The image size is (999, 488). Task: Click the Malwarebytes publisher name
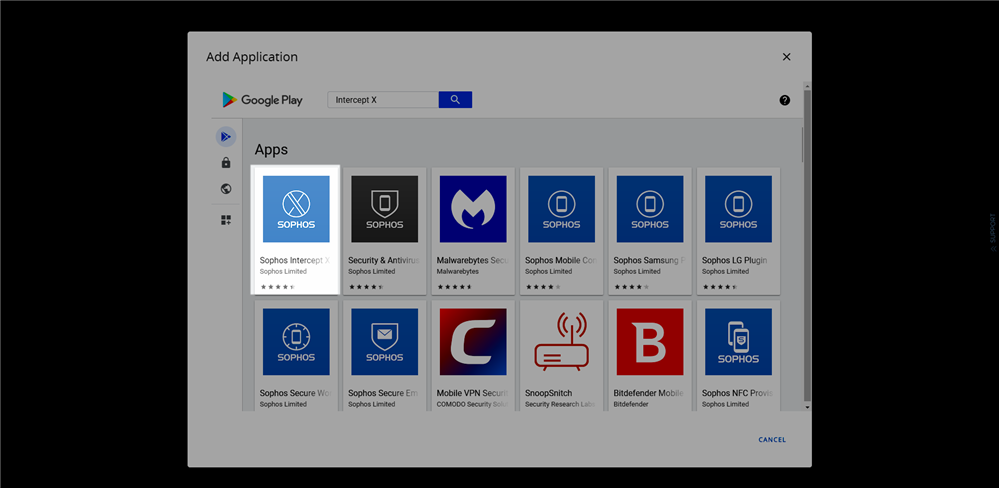(457, 271)
